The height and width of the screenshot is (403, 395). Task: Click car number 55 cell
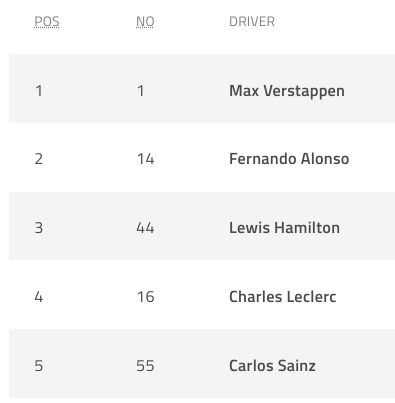(145, 366)
